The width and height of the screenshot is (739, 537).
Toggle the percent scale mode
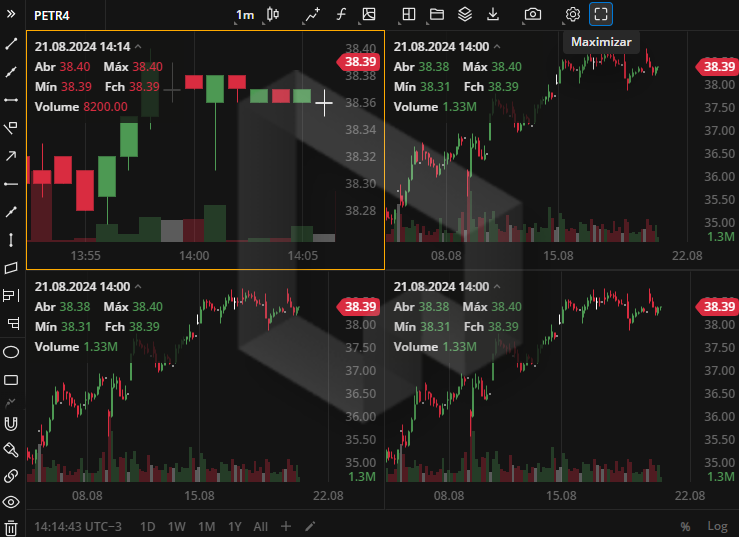point(685,526)
